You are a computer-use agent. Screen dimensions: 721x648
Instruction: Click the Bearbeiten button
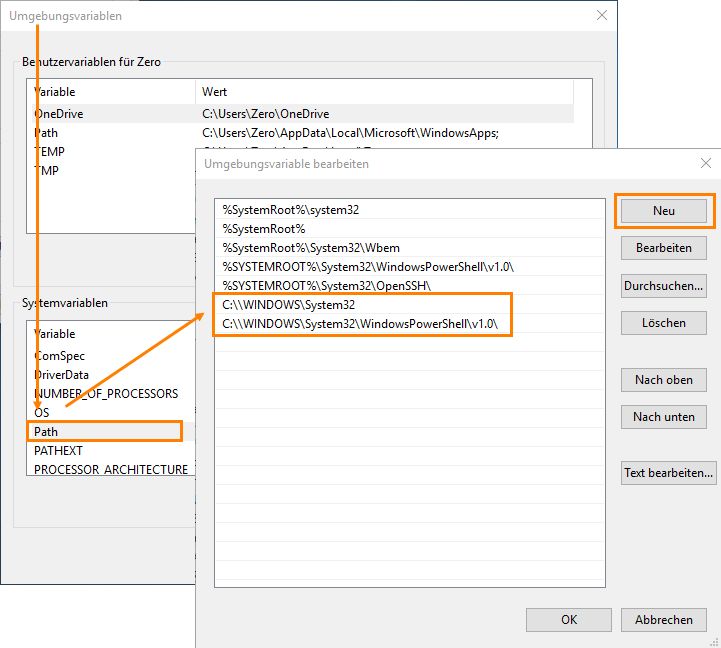tap(664, 248)
